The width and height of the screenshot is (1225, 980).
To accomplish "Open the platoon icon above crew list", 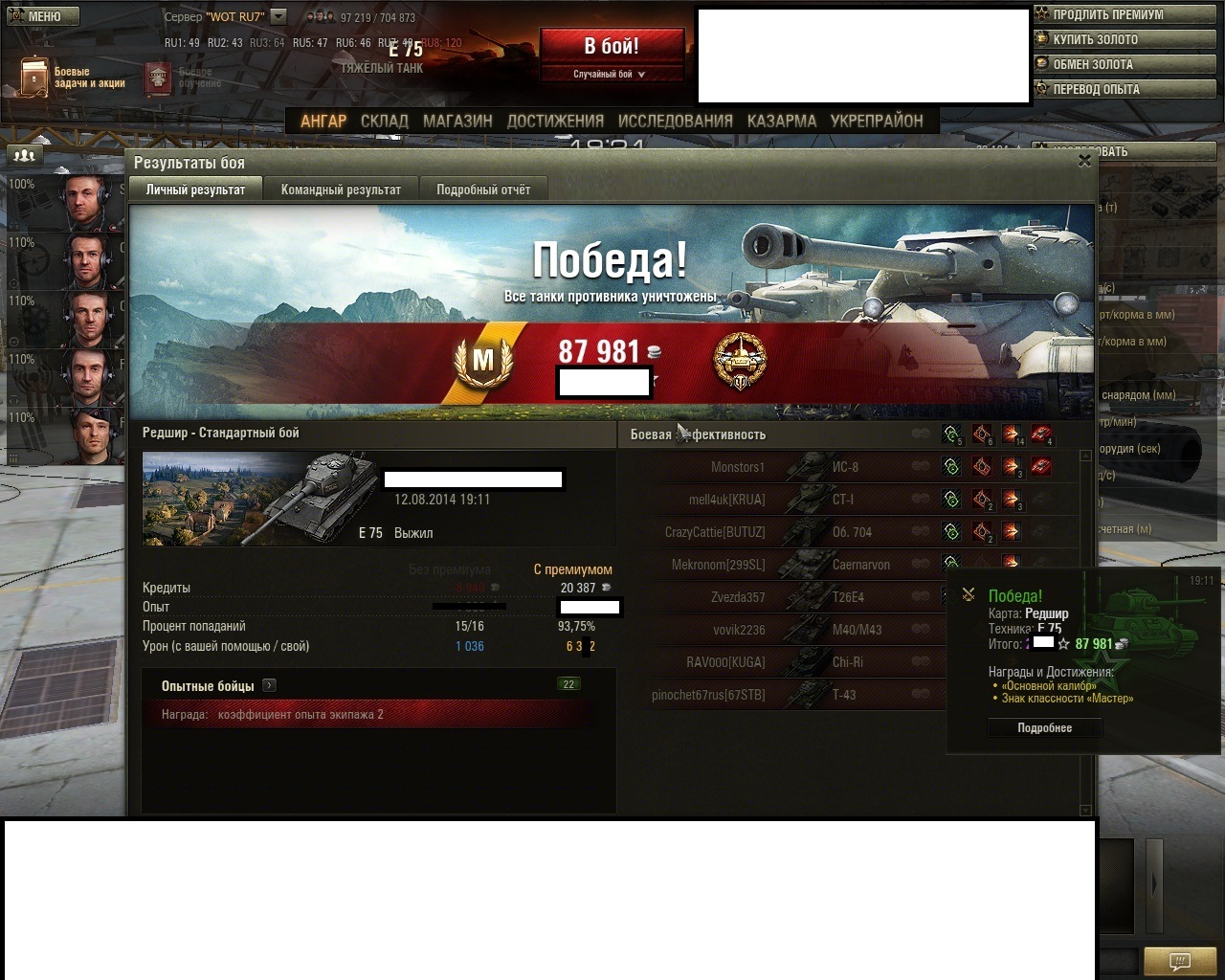I will point(24,155).
